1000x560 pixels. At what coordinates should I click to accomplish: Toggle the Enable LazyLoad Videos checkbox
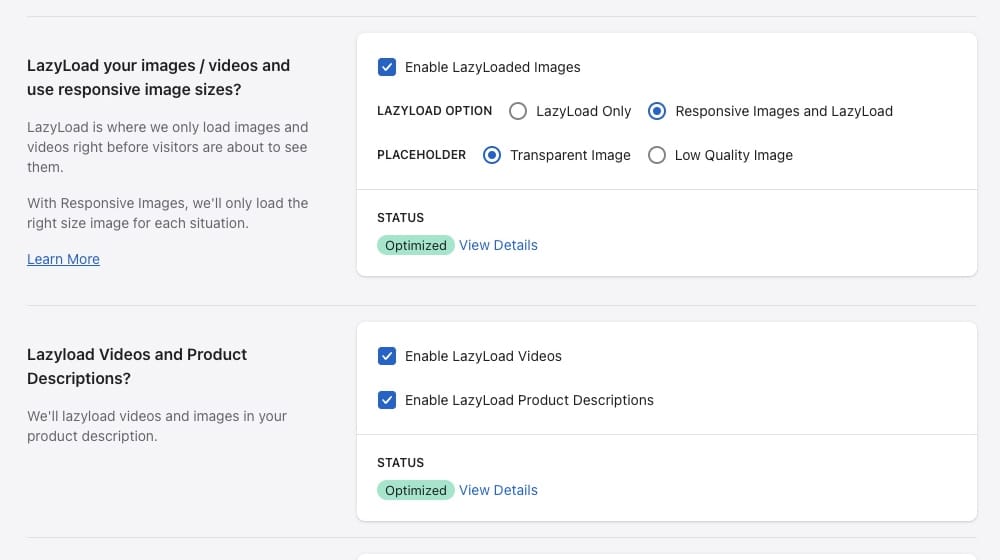click(x=387, y=356)
